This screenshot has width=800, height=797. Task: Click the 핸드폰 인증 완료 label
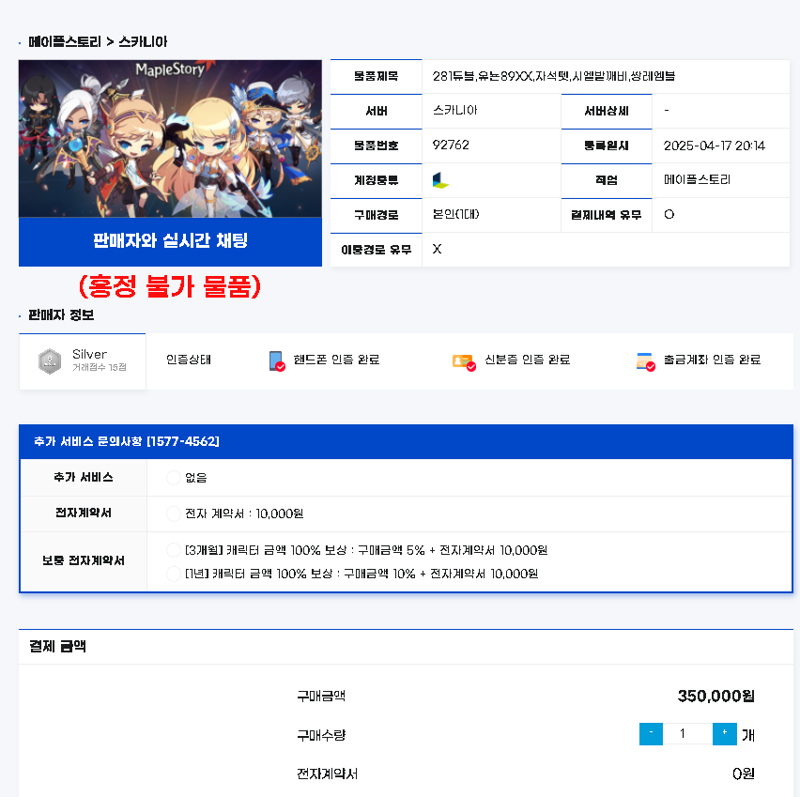(x=336, y=360)
